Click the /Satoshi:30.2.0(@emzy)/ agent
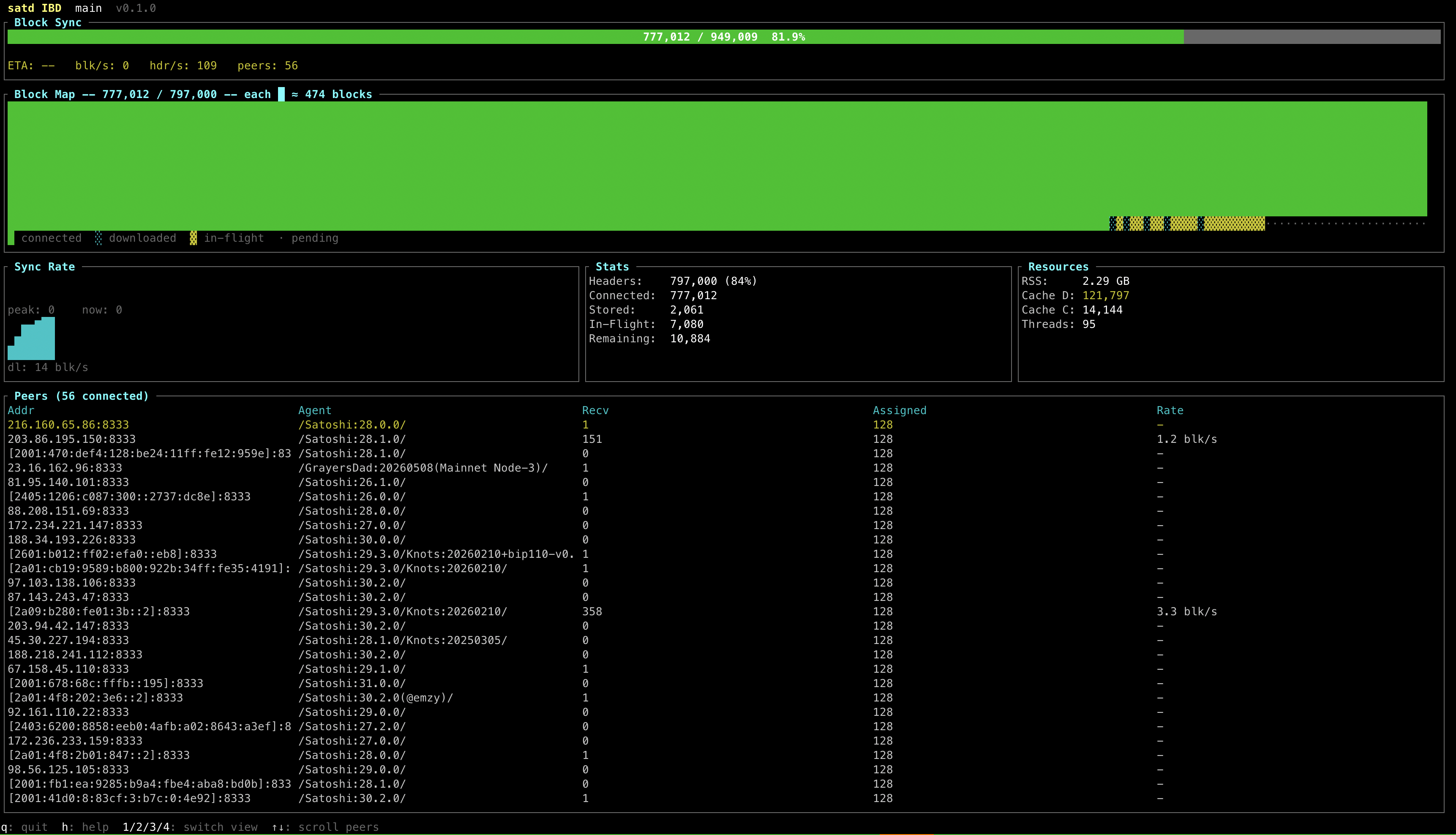Viewport: 1456px width, 835px height. click(376, 697)
